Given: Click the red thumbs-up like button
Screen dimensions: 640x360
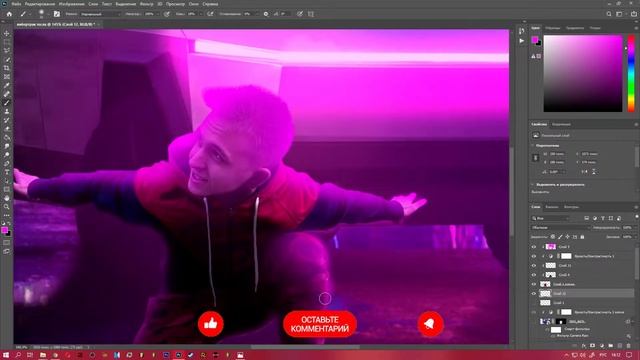Looking at the screenshot, I should pos(211,324).
